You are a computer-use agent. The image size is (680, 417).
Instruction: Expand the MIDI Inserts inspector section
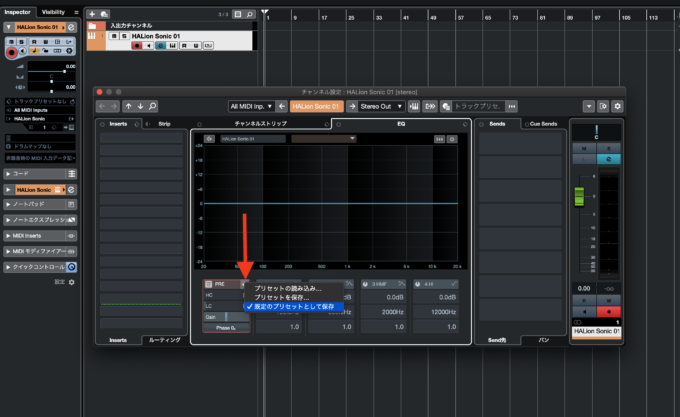point(8,236)
